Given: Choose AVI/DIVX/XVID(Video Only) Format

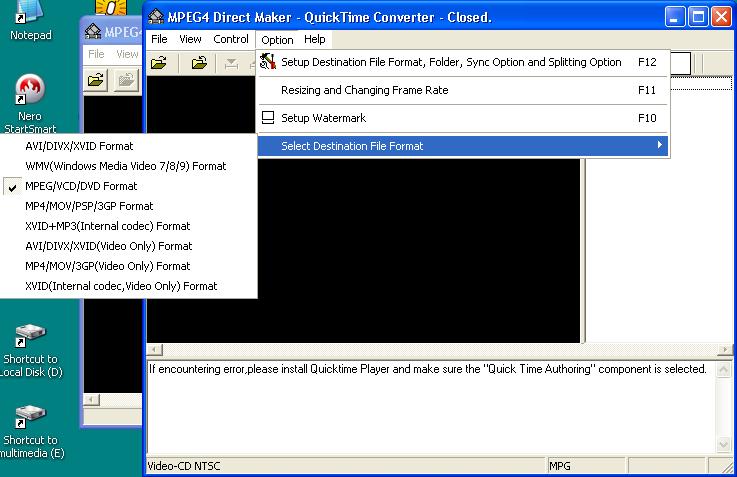Looking at the screenshot, I should click(x=129, y=246).
